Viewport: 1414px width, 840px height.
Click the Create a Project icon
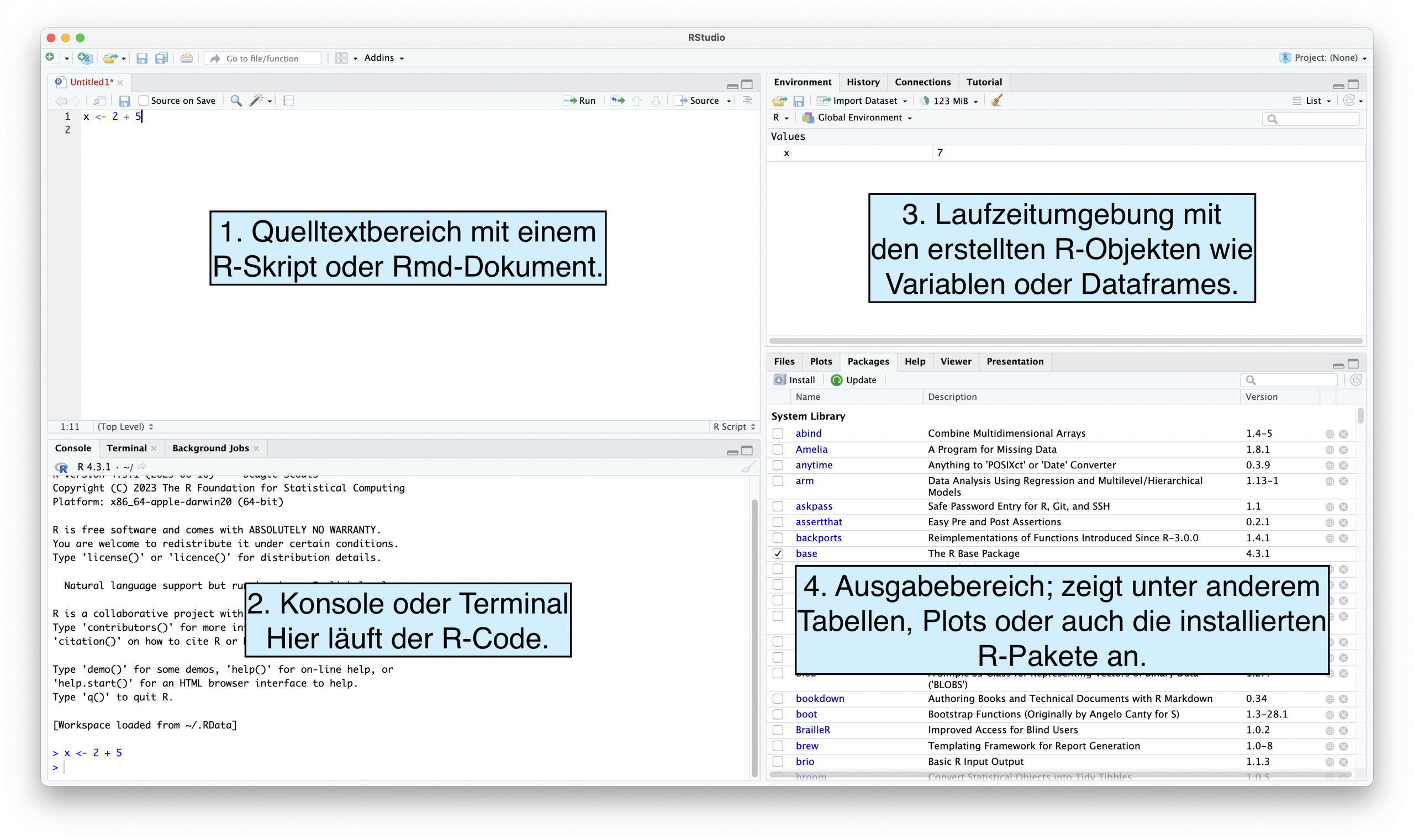tap(85, 58)
